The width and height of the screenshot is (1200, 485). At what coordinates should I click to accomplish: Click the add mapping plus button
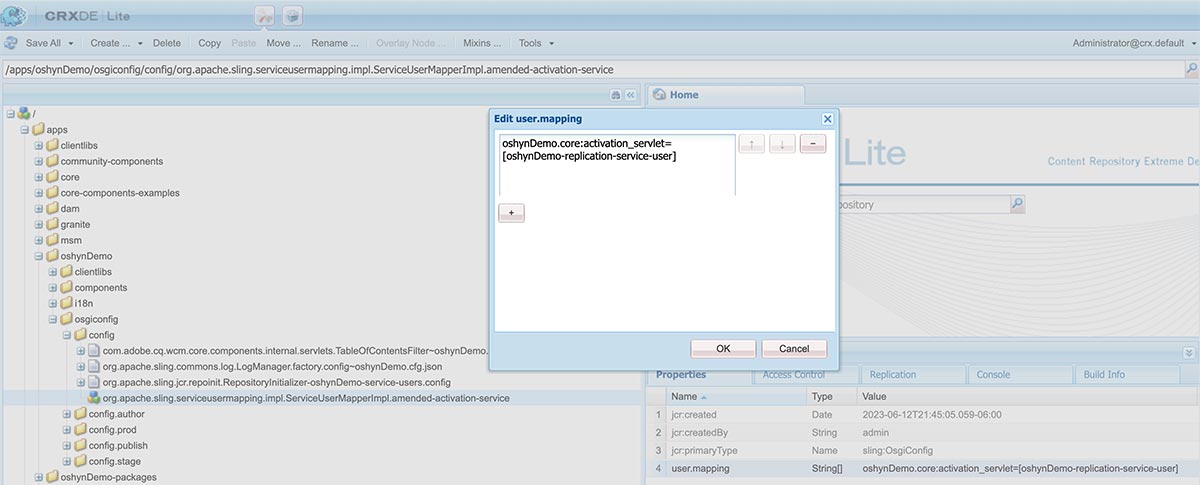pos(511,213)
